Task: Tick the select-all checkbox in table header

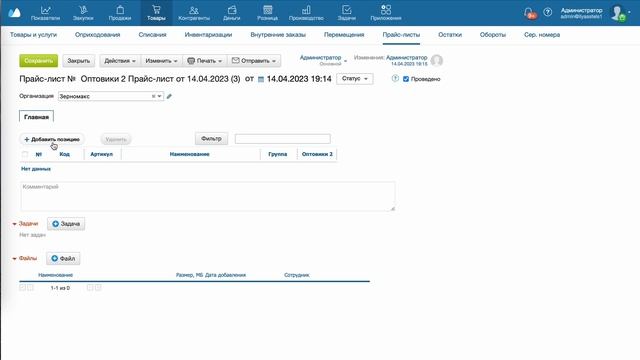Action: pos(25,154)
